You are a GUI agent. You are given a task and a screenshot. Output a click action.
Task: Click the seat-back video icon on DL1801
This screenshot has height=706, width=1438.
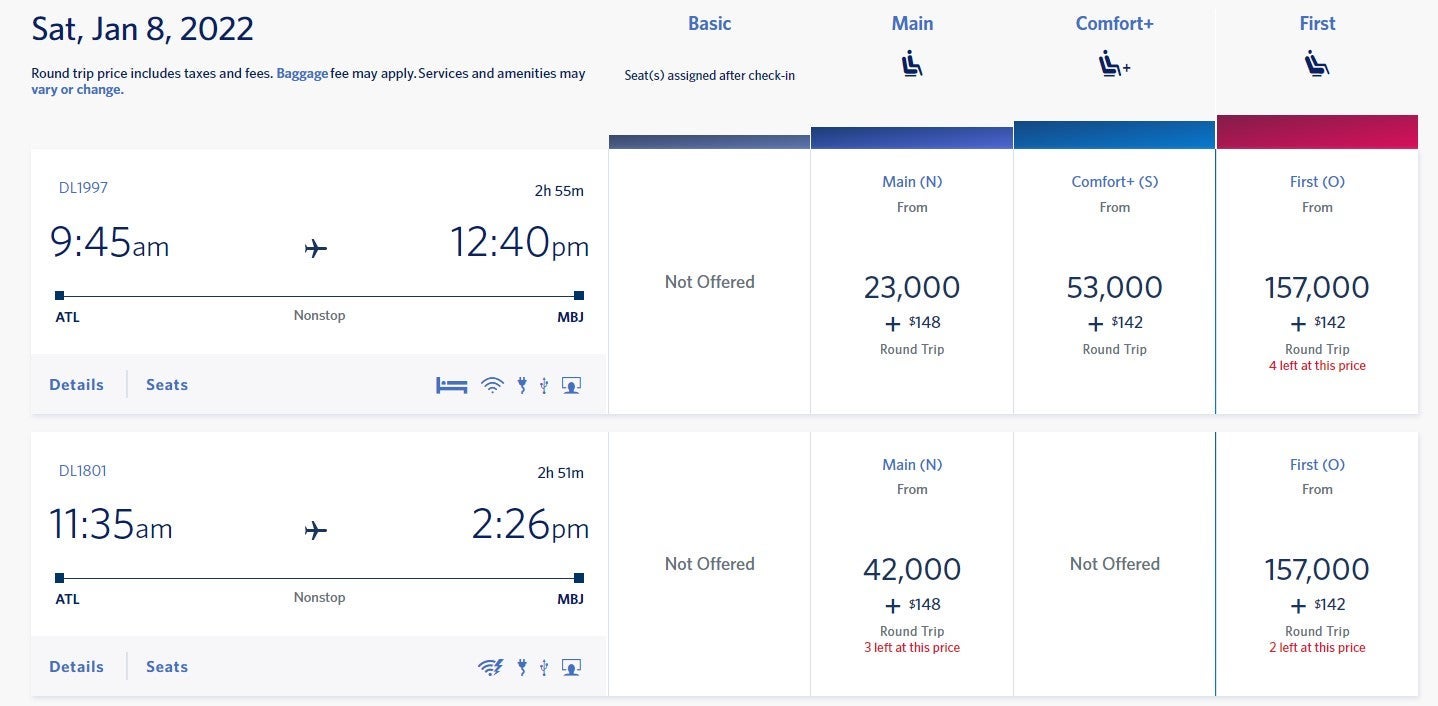[571, 667]
